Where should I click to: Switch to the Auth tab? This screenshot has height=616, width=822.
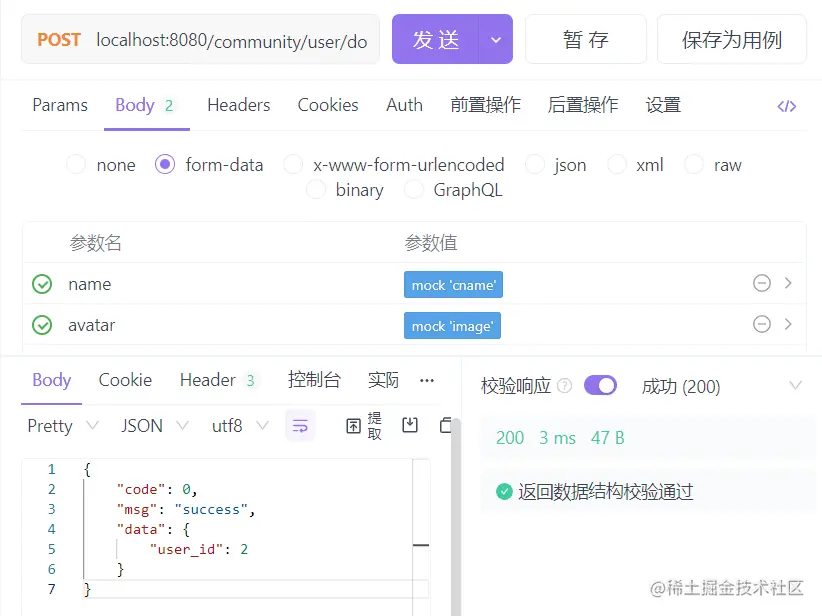pos(404,105)
